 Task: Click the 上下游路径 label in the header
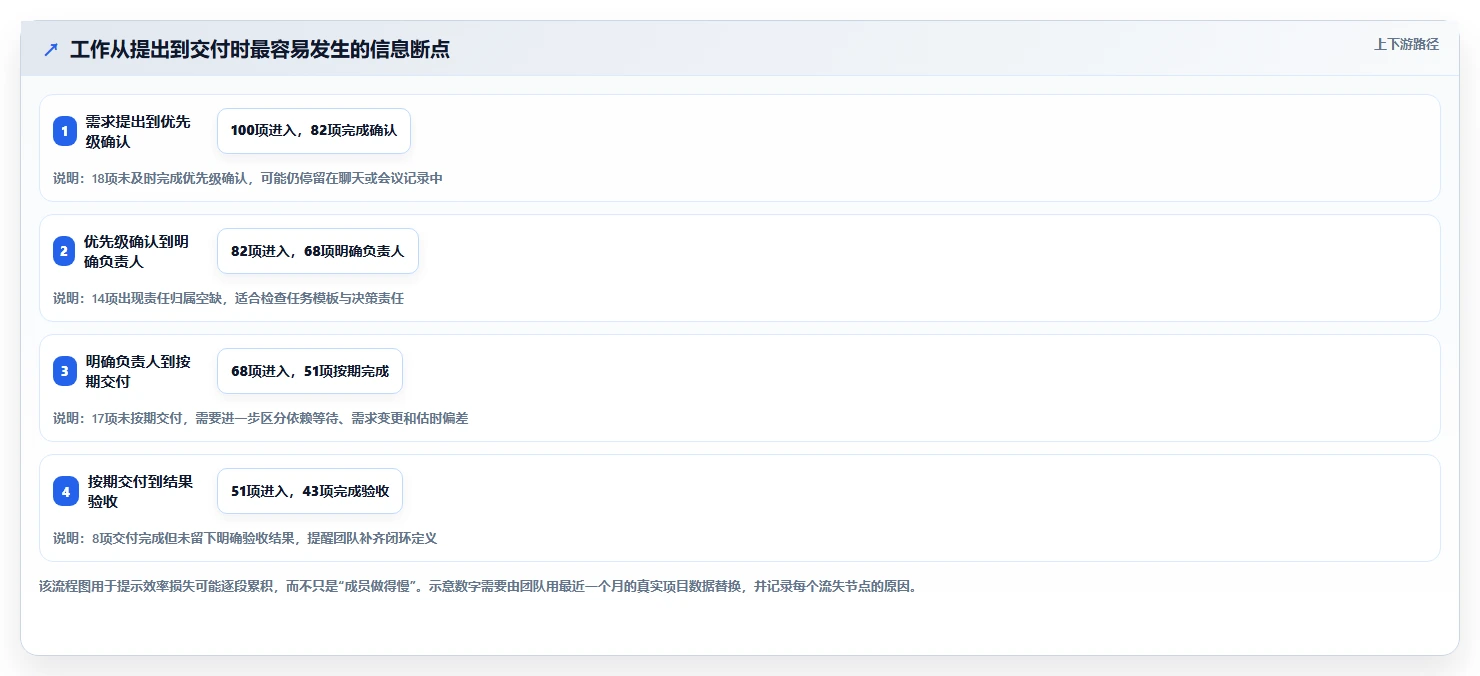tap(1406, 44)
